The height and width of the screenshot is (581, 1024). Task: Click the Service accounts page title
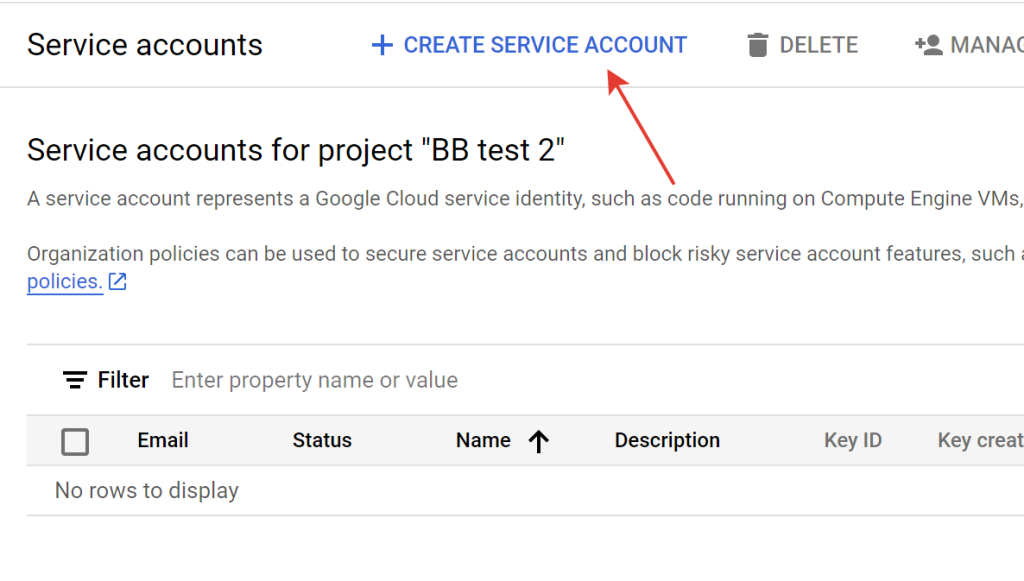pos(144,45)
